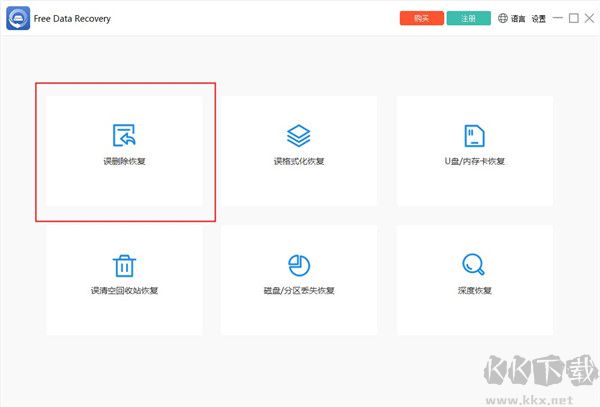Close the Free Data Recovery window
Image resolution: width=600 pixels, height=407 pixels.
click(589, 18)
